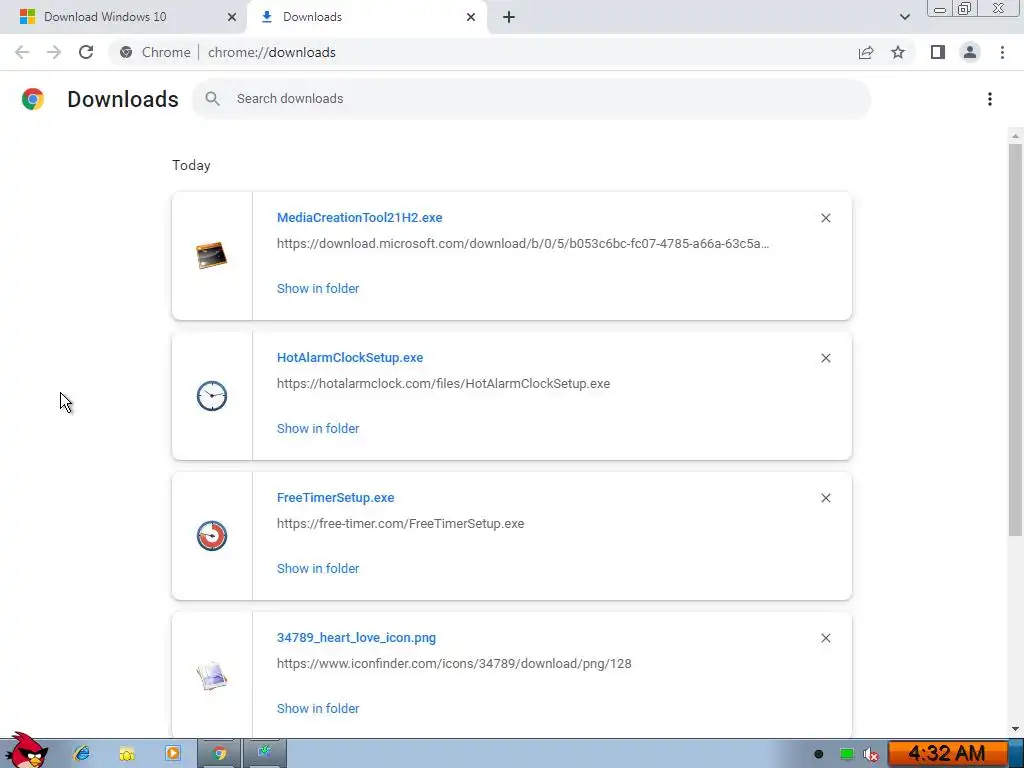This screenshot has height=768, width=1024.
Task: Open the Chrome profile avatar
Action: pos(970,52)
